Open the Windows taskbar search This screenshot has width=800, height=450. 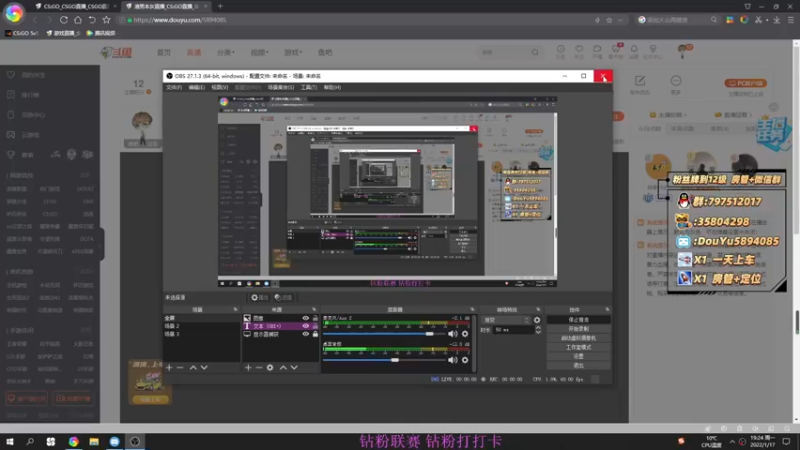(30, 441)
